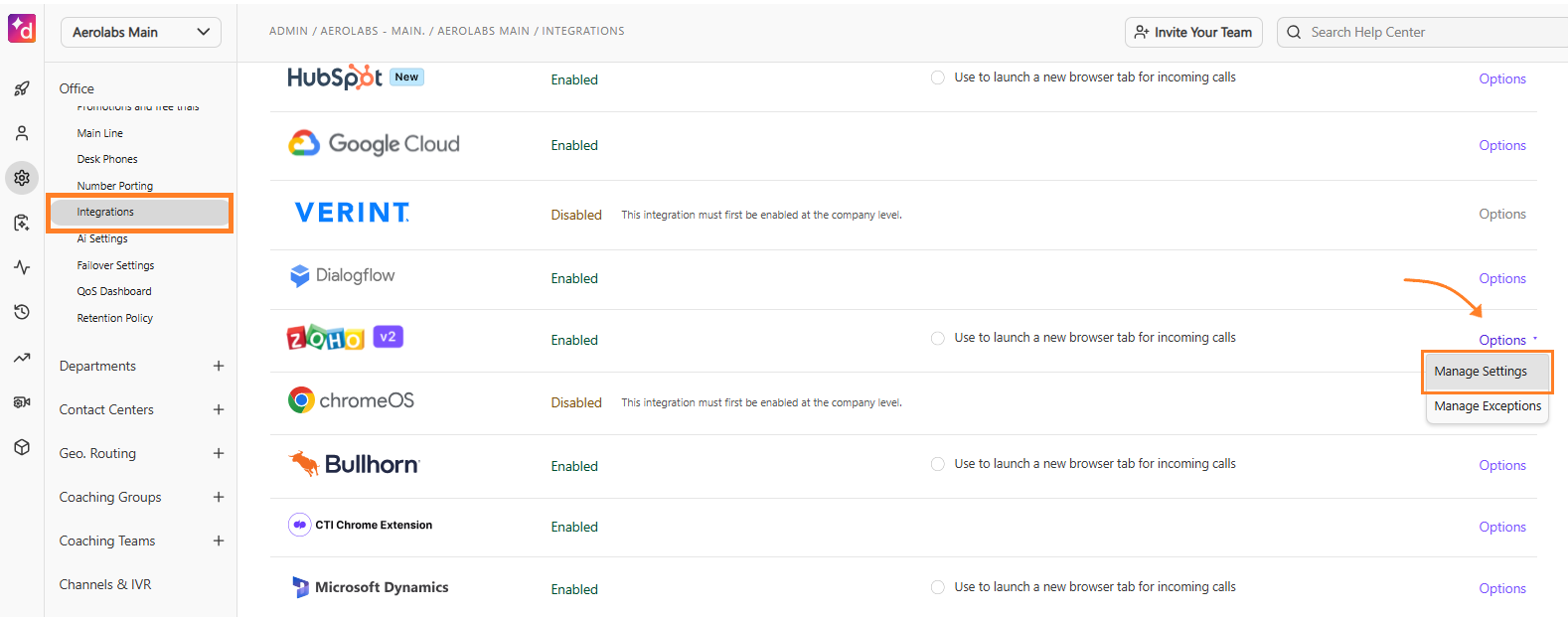Click Invite Your Team button
Viewport: 1568px width, 618px height.
[x=1193, y=32]
